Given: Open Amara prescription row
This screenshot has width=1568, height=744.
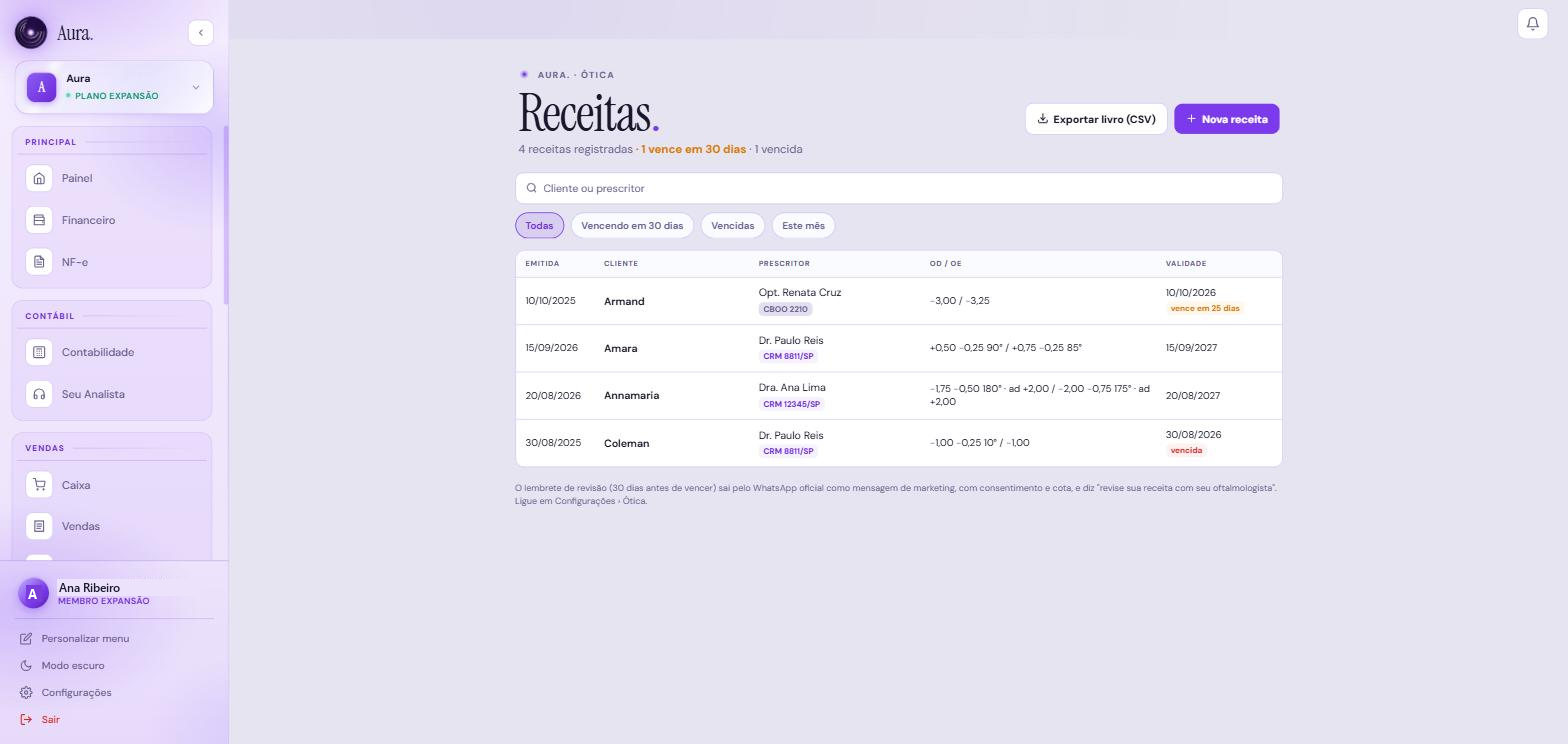Looking at the screenshot, I should (899, 348).
